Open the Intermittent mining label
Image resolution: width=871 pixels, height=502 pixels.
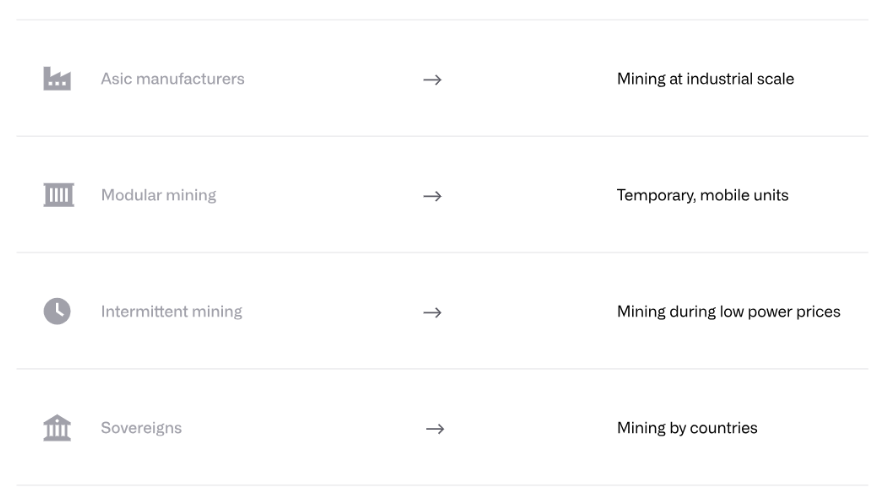[x=171, y=311]
